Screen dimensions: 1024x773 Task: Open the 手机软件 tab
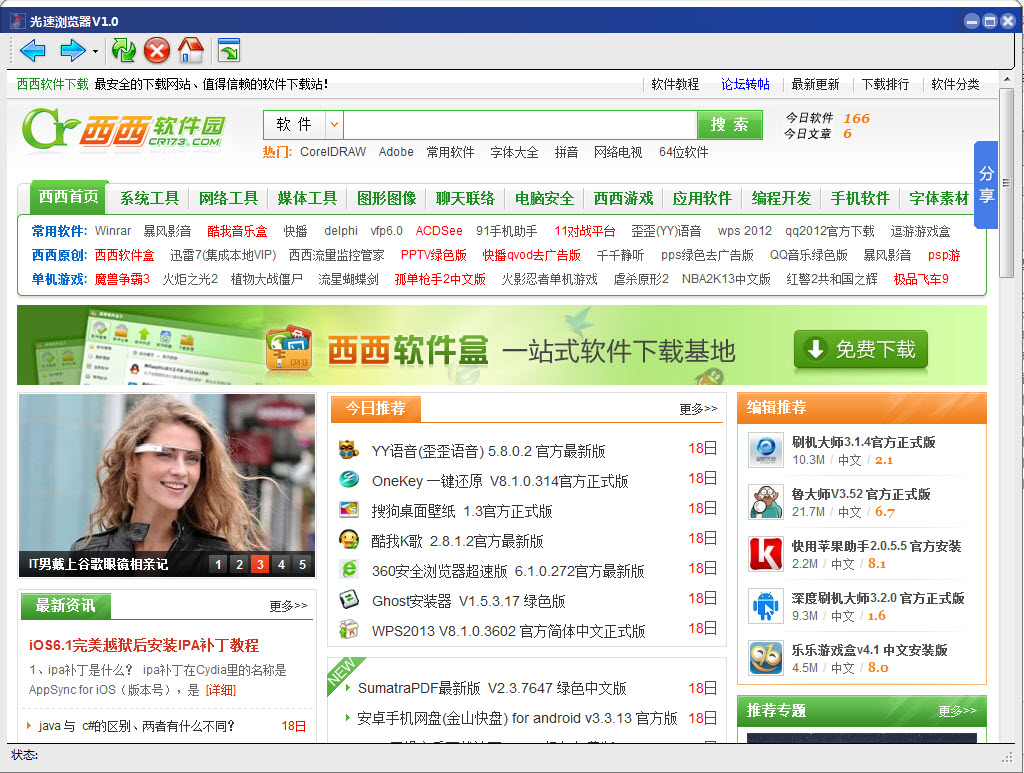tap(860, 198)
